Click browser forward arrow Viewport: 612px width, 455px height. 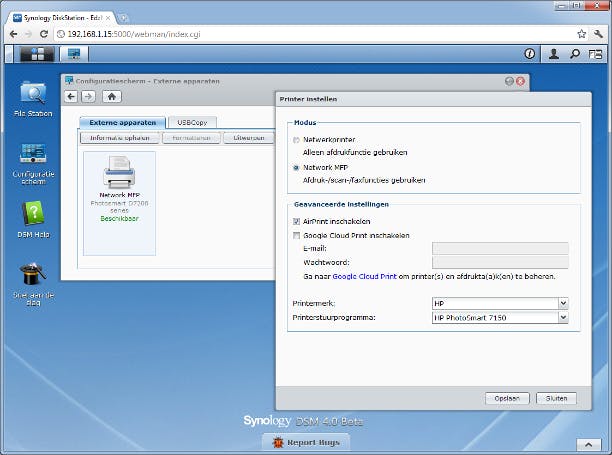tap(28, 34)
